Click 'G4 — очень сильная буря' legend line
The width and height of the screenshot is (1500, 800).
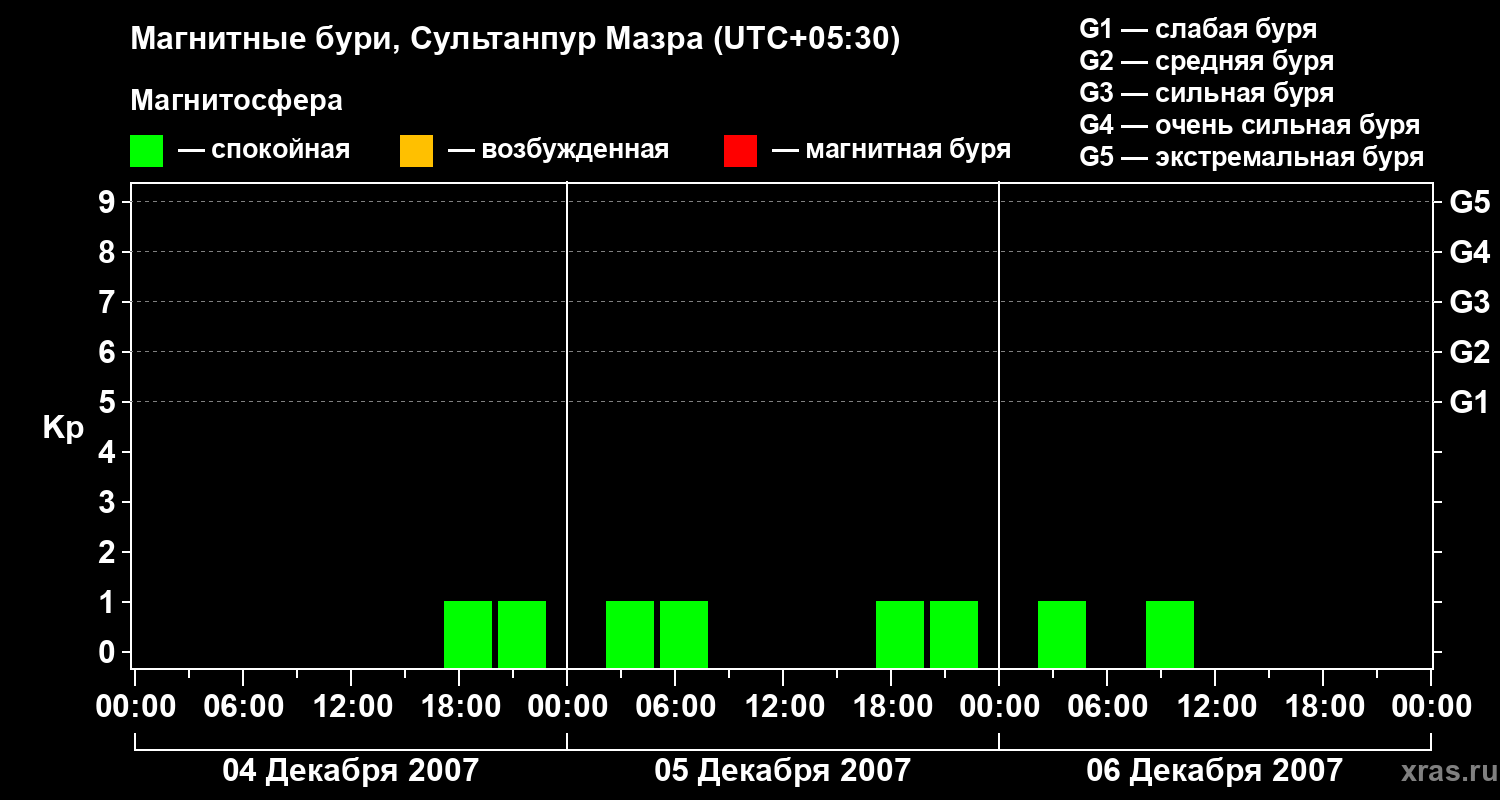[x=1249, y=125]
